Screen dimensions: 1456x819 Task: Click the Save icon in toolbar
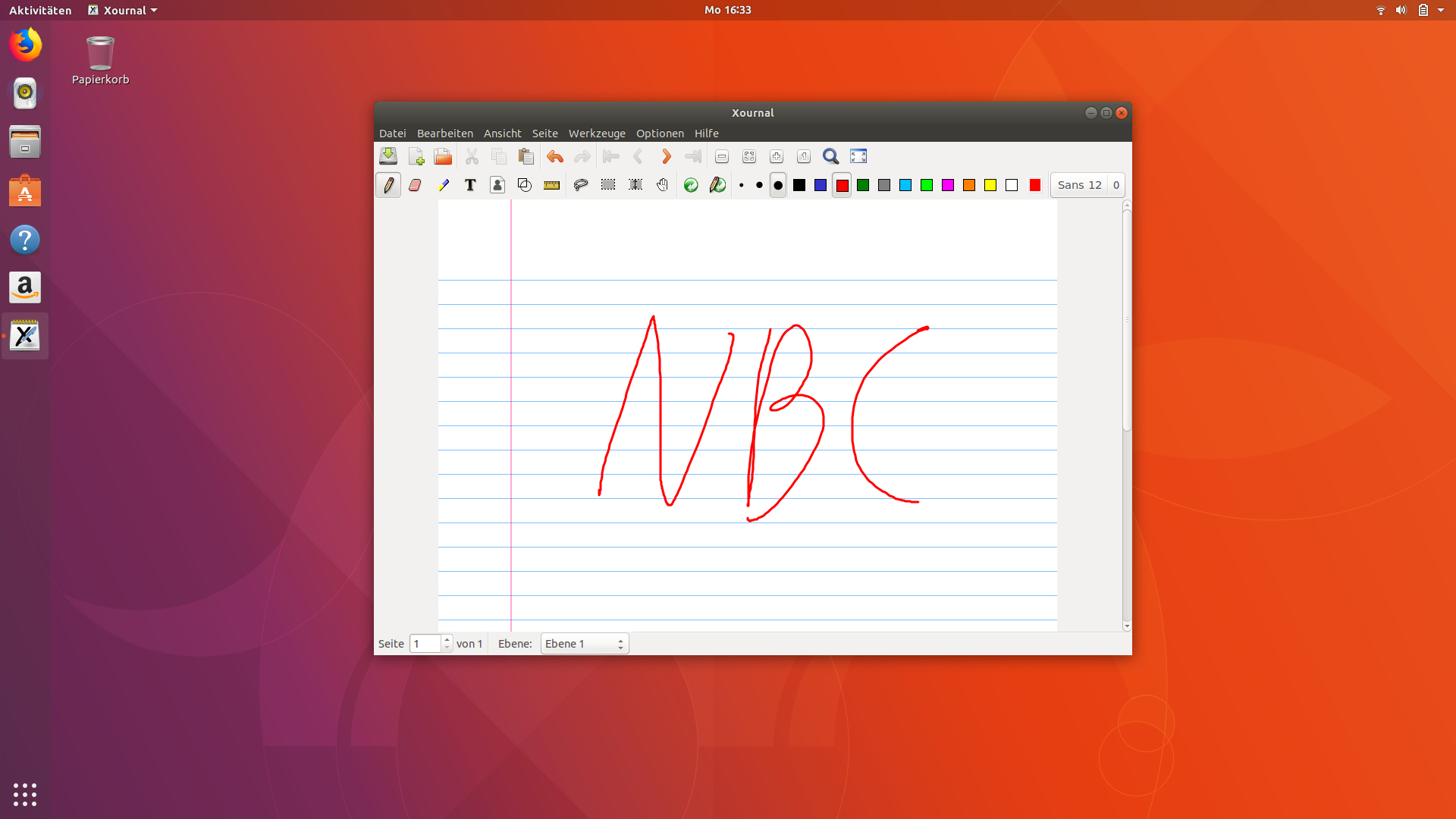click(388, 156)
